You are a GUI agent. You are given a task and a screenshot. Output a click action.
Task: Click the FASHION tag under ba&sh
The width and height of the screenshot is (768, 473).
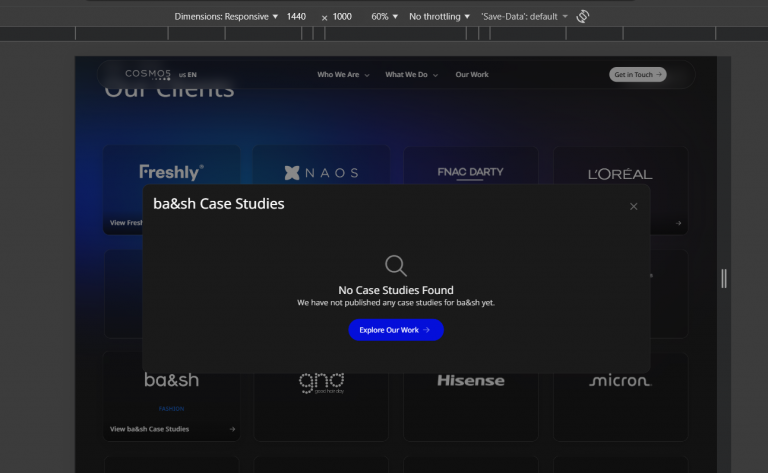tap(171, 409)
